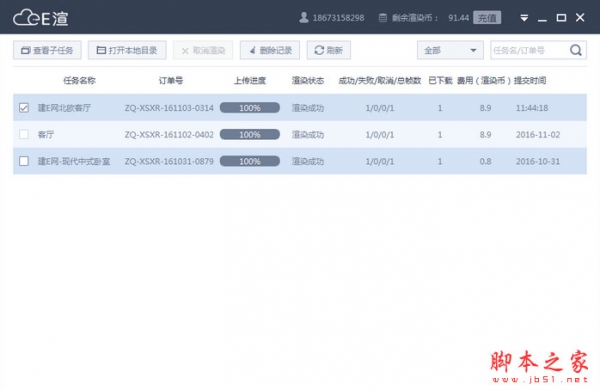This screenshot has width=600, height=390.
Task: Click the 上传进度 column header
Action: tap(250, 80)
